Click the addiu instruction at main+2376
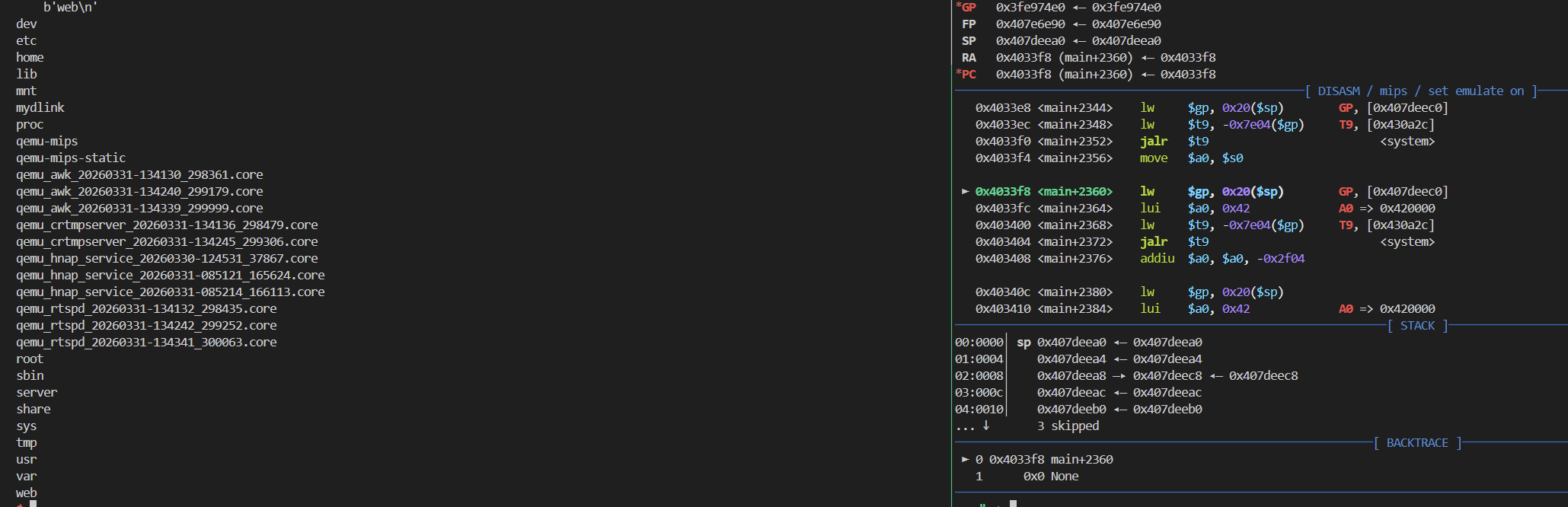The height and width of the screenshot is (507, 1568). tap(1157, 259)
